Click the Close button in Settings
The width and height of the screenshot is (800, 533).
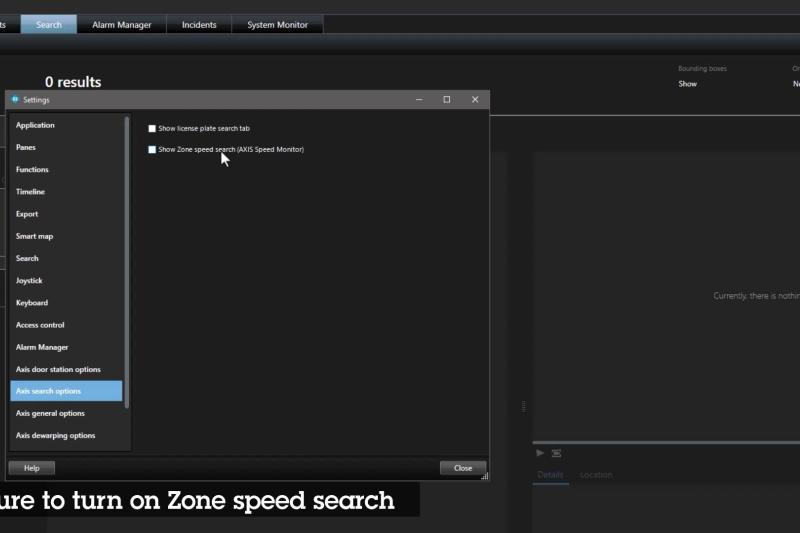point(463,468)
